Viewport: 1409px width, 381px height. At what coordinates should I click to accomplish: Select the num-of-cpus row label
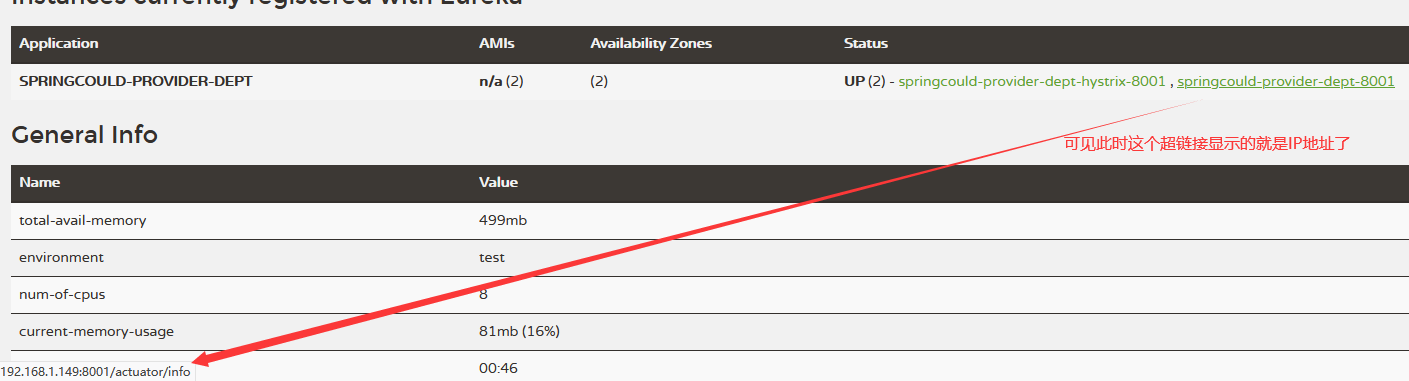[62, 294]
